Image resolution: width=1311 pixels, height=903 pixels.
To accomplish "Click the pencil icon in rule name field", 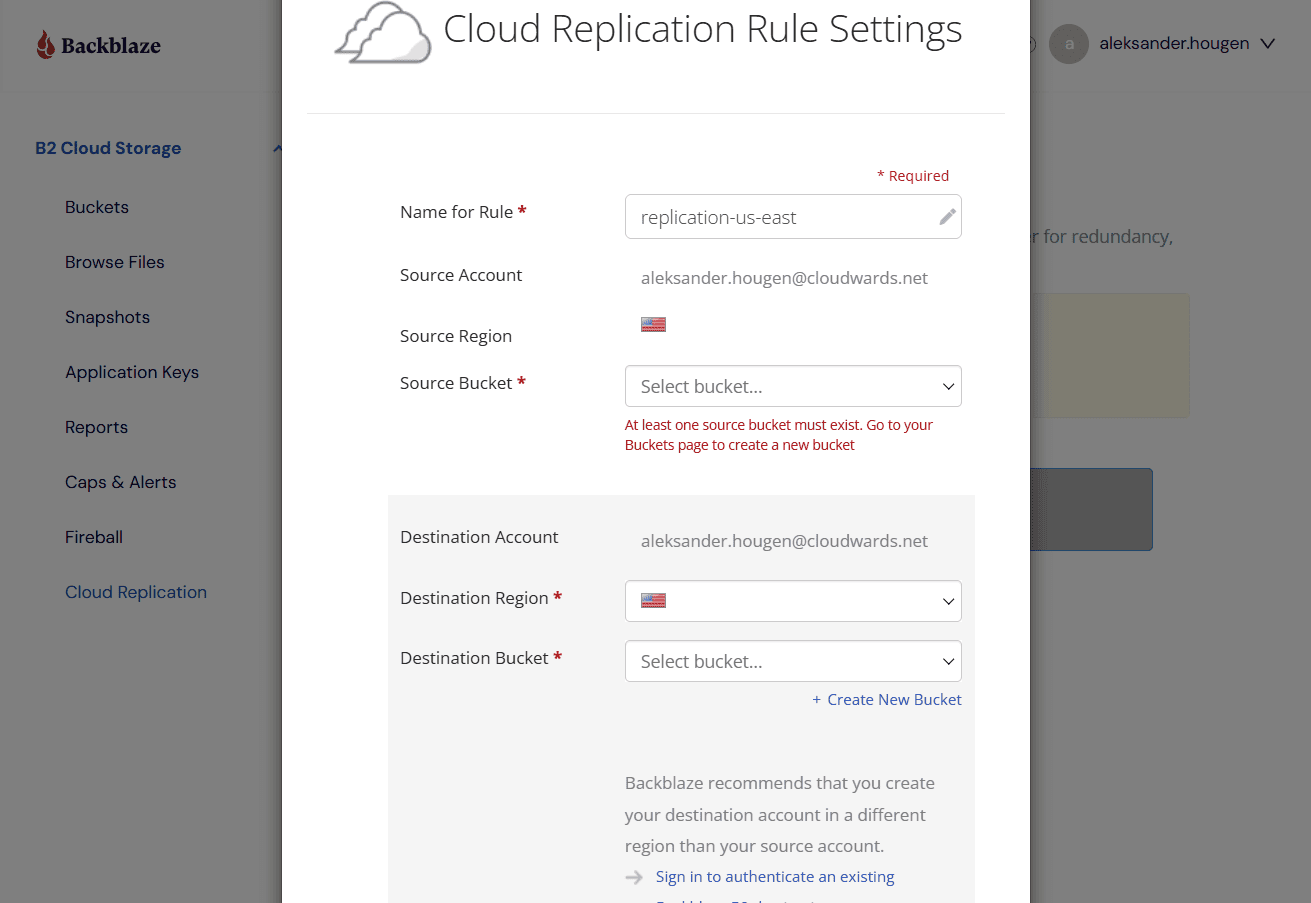I will pos(947,217).
